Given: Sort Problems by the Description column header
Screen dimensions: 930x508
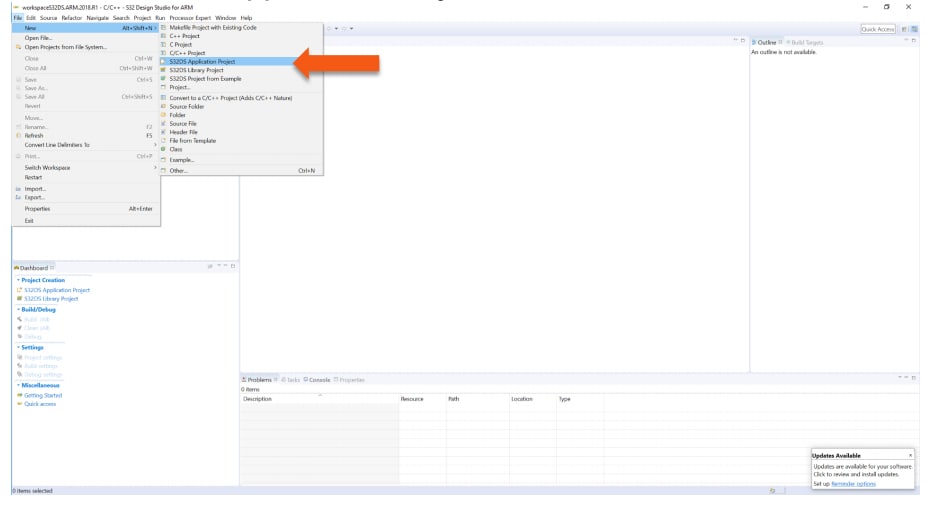Looking at the screenshot, I should click(258, 398).
